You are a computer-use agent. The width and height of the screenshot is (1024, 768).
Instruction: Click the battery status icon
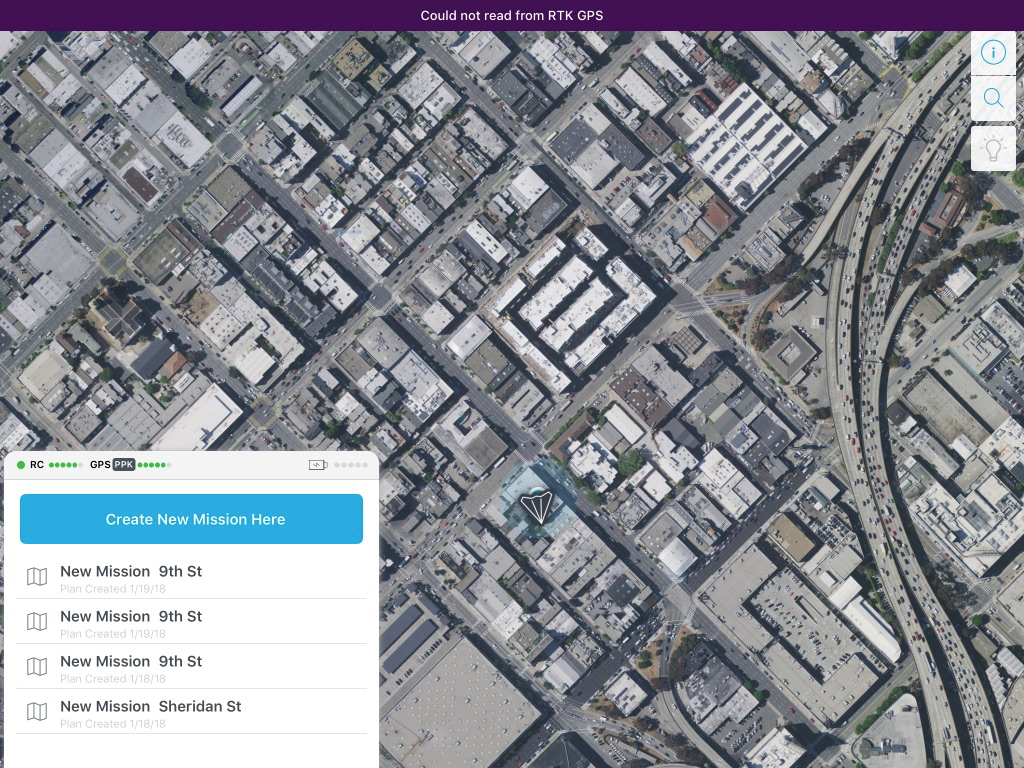[318, 465]
